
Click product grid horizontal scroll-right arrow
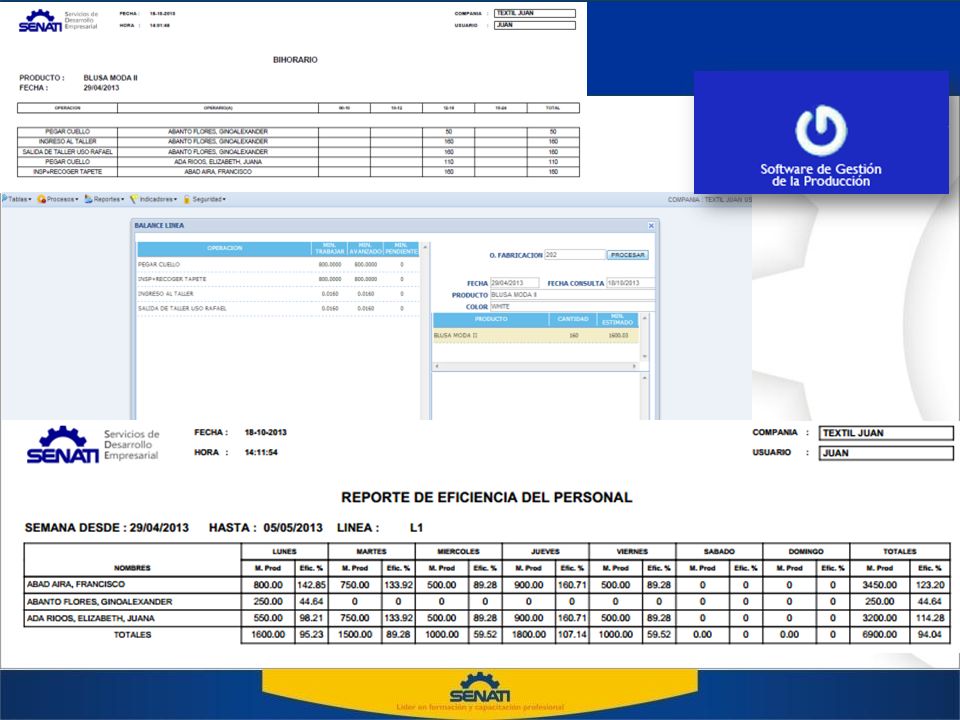coord(635,366)
